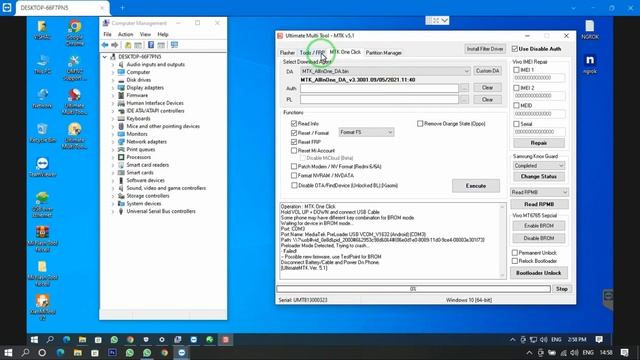Uncheck the Reset / Format checkbox
Screen dimensions: 640x360
[x=294, y=133]
